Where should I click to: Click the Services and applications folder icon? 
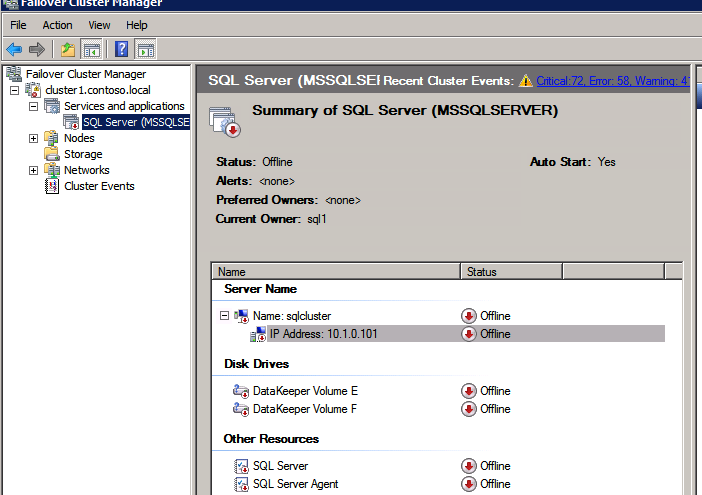pos(52,106)
